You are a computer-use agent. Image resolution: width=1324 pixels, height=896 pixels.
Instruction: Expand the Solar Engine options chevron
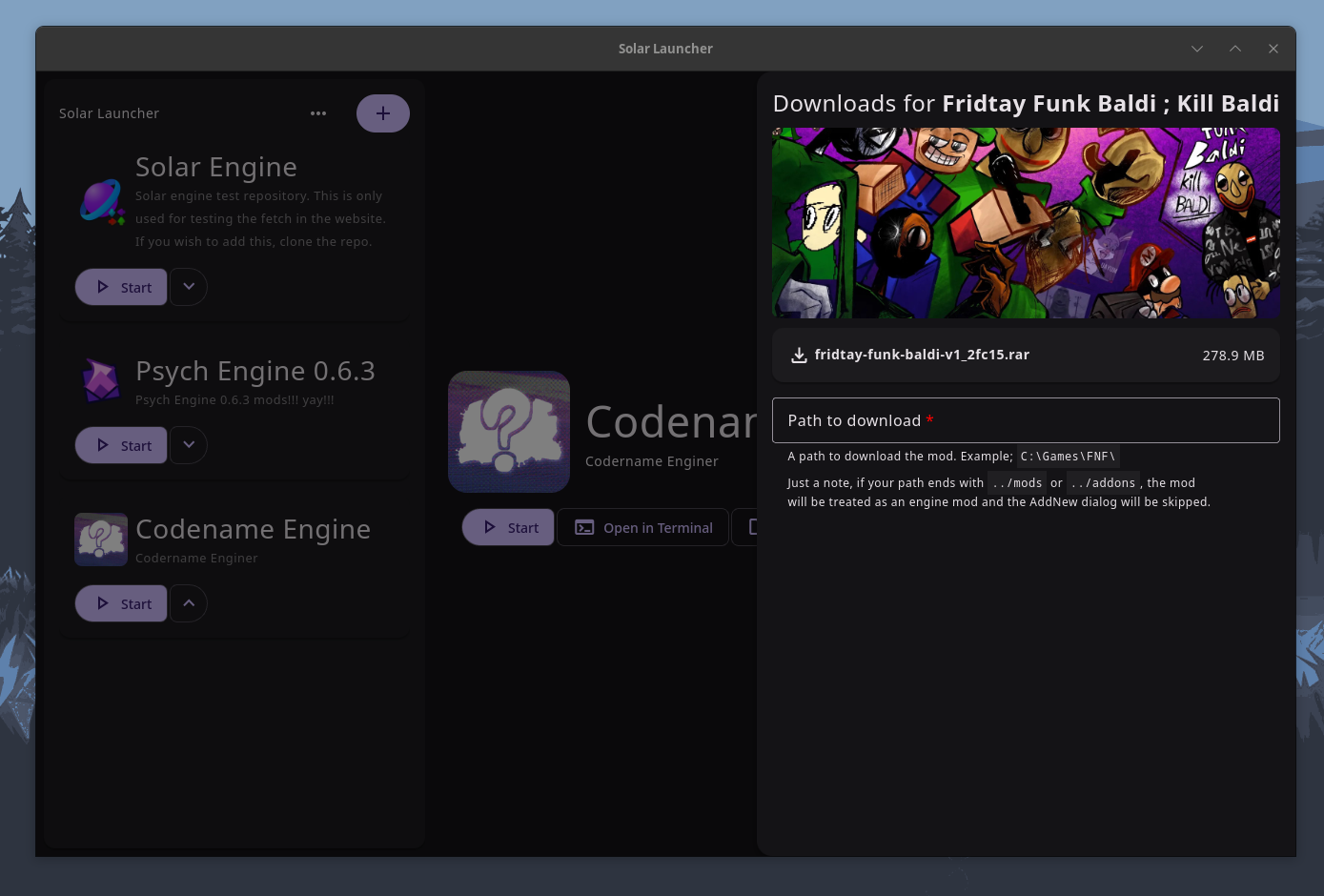point(189,287)
